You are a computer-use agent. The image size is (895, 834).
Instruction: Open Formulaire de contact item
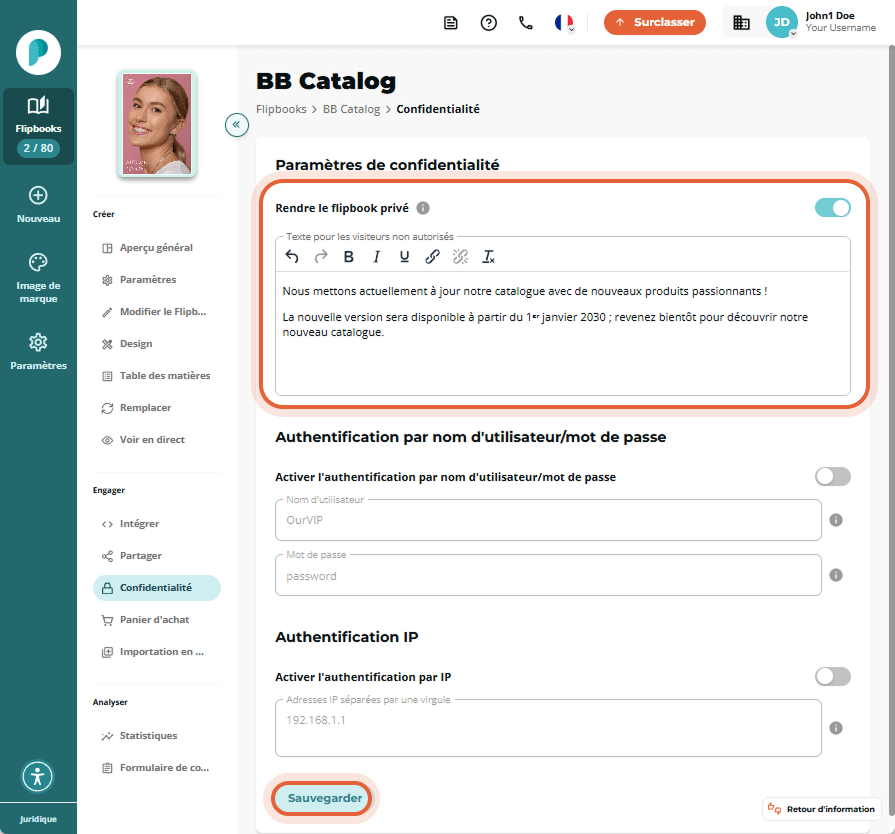pyautogui.click(x=156, y=767)
